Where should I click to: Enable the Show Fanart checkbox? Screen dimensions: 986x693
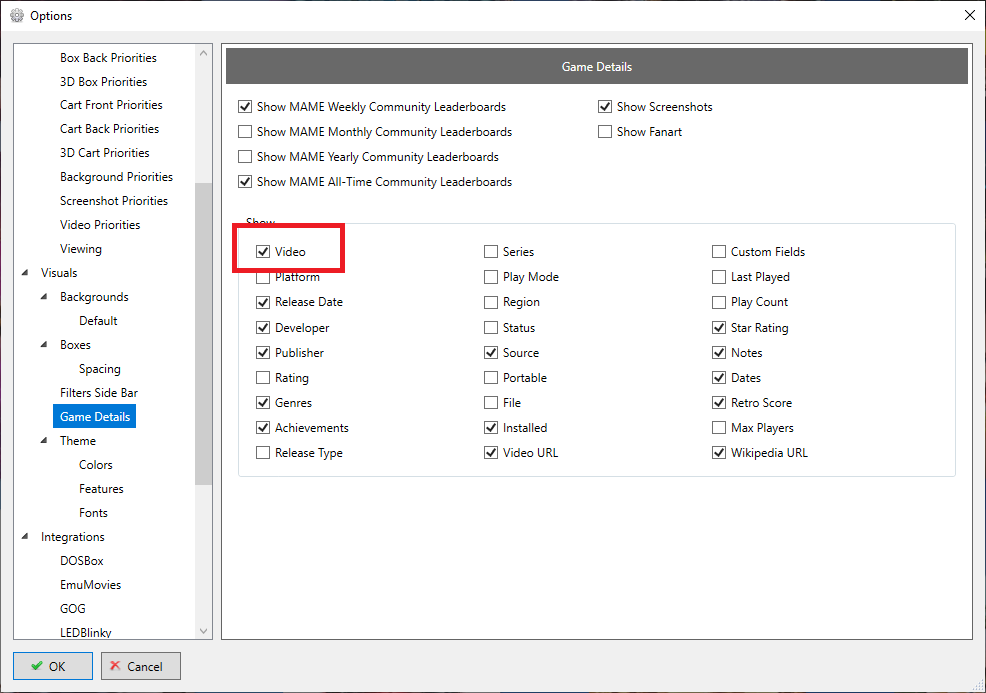tap(605, 132)
